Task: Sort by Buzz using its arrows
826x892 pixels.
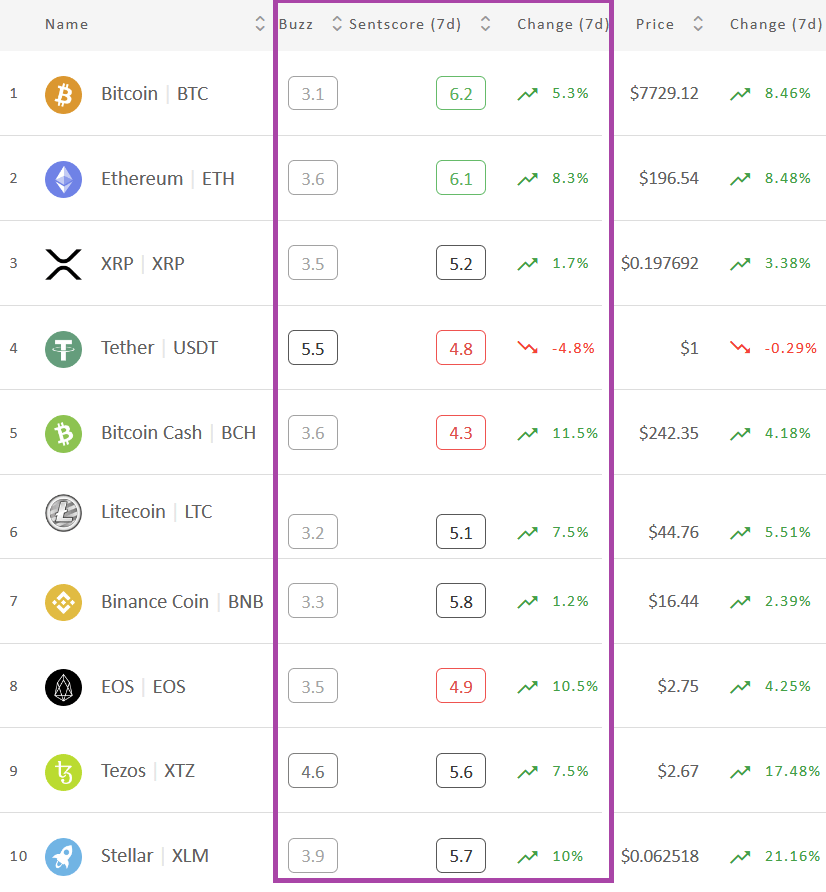Action: [x=337, y=24]
